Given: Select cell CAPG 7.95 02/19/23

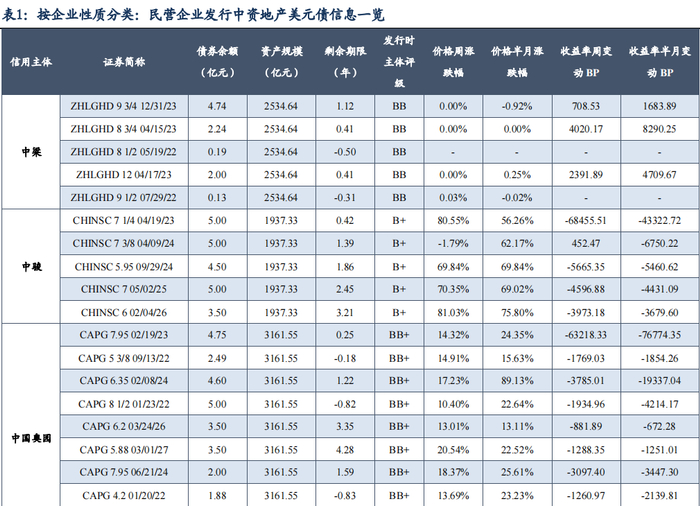Looking at the screenshot, I should pos(124,335).
